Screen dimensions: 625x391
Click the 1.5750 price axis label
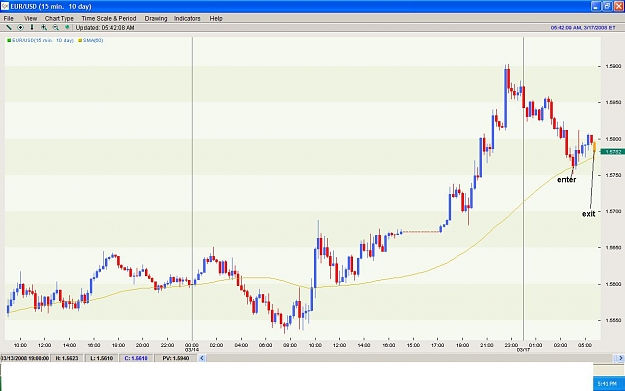(613, 175)
